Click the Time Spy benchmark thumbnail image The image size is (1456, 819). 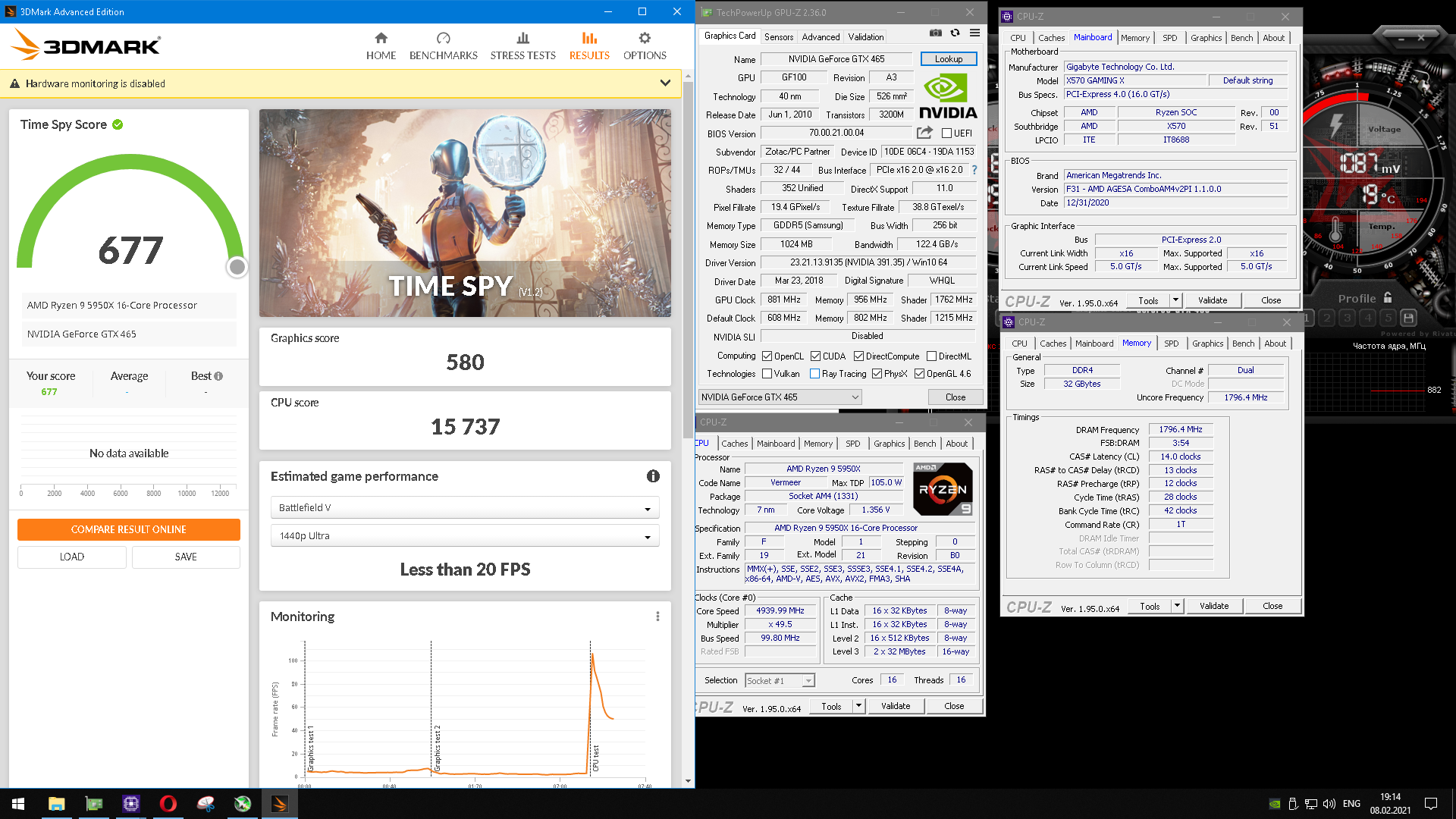point(465,213)
